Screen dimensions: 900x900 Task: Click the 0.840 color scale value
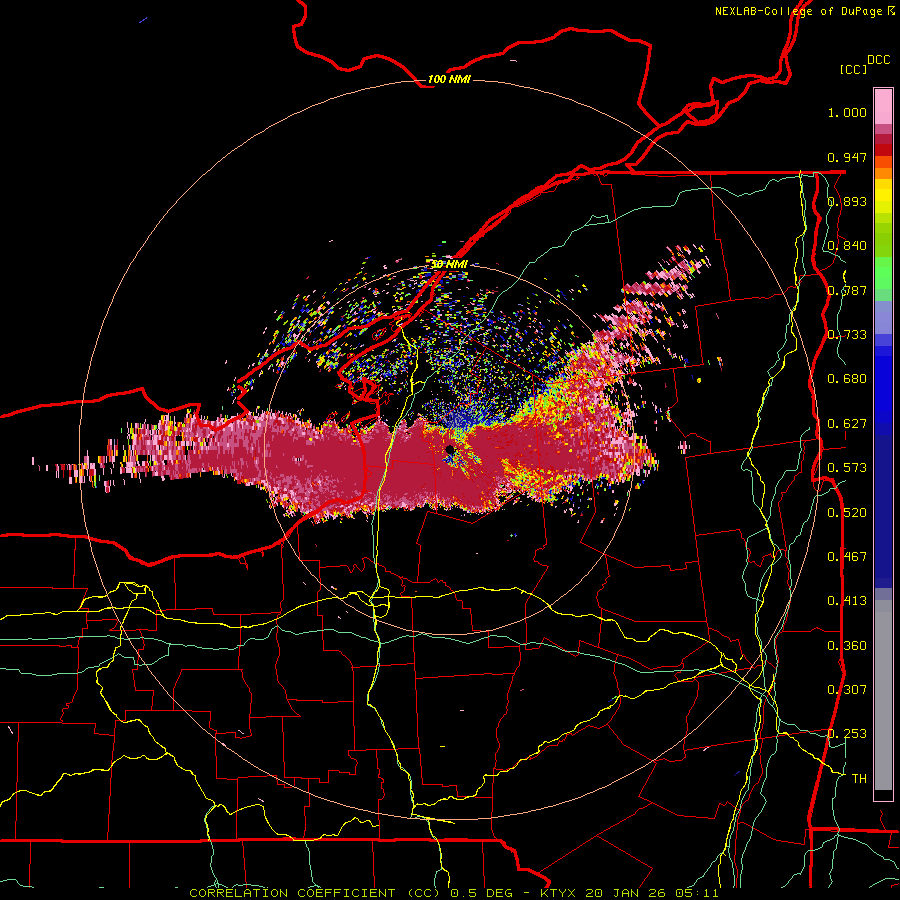847,246
